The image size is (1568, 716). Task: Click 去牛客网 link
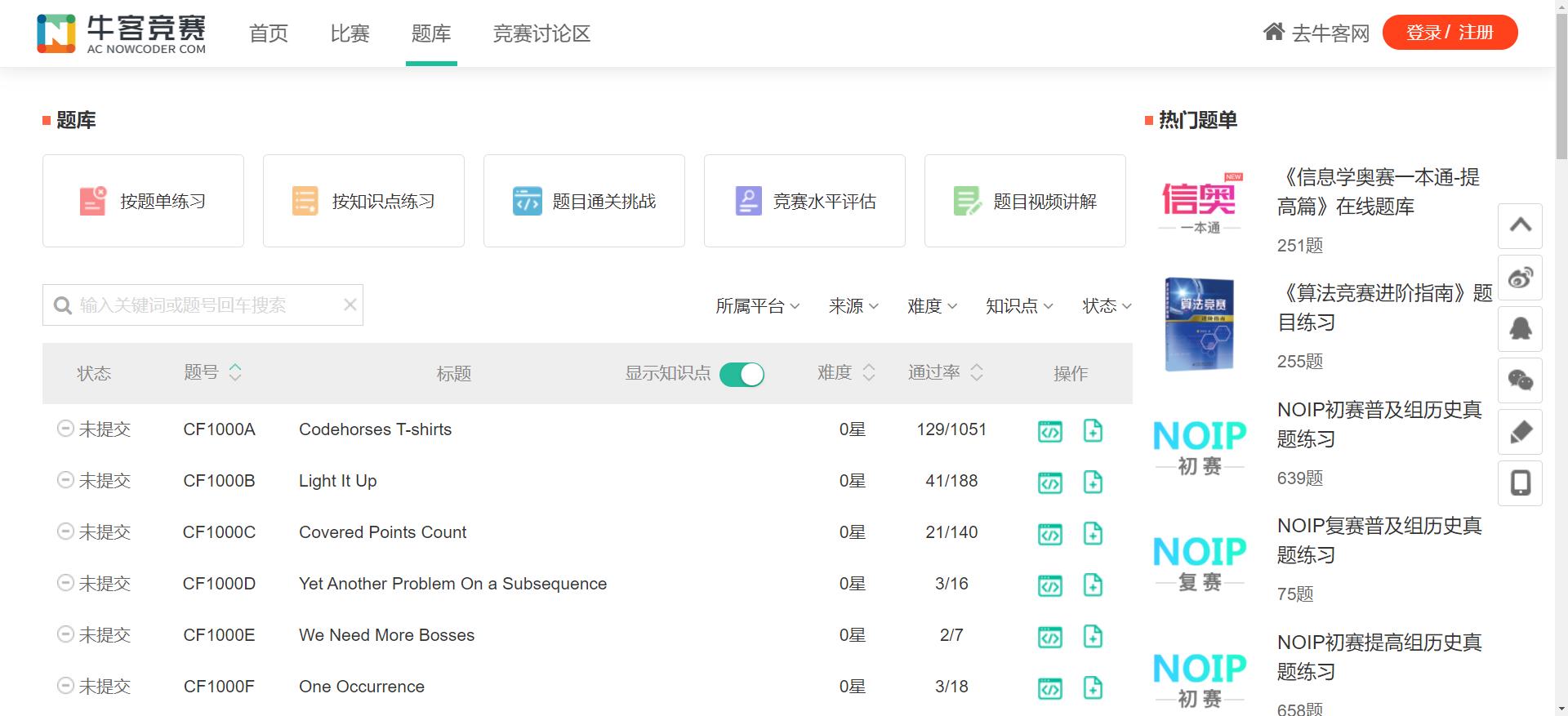[x=1330, y=33]
